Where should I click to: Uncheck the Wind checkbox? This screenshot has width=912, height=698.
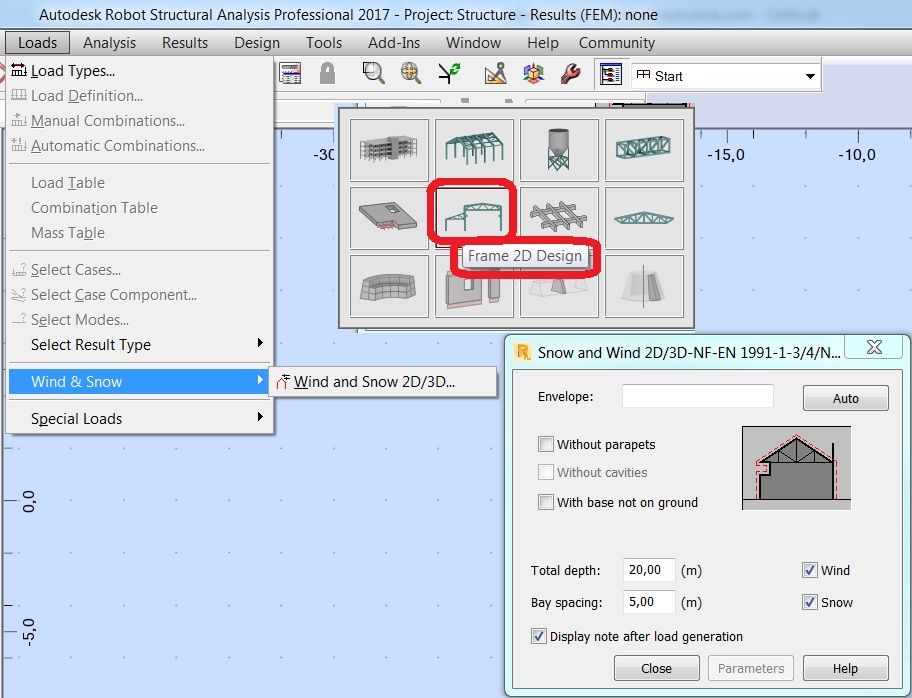point(810,570)
